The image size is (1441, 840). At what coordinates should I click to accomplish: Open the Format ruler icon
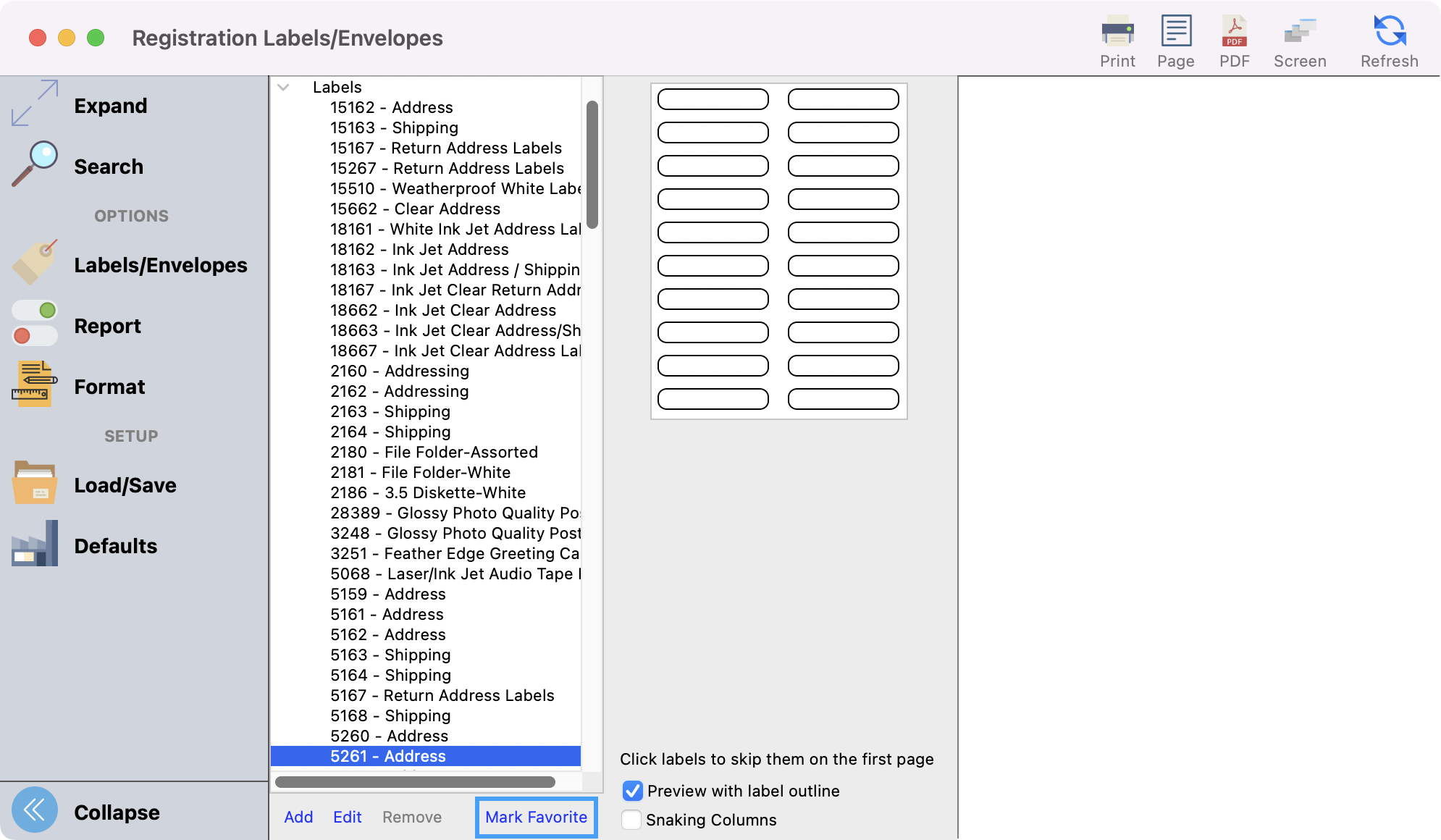[x=35, y=385]
